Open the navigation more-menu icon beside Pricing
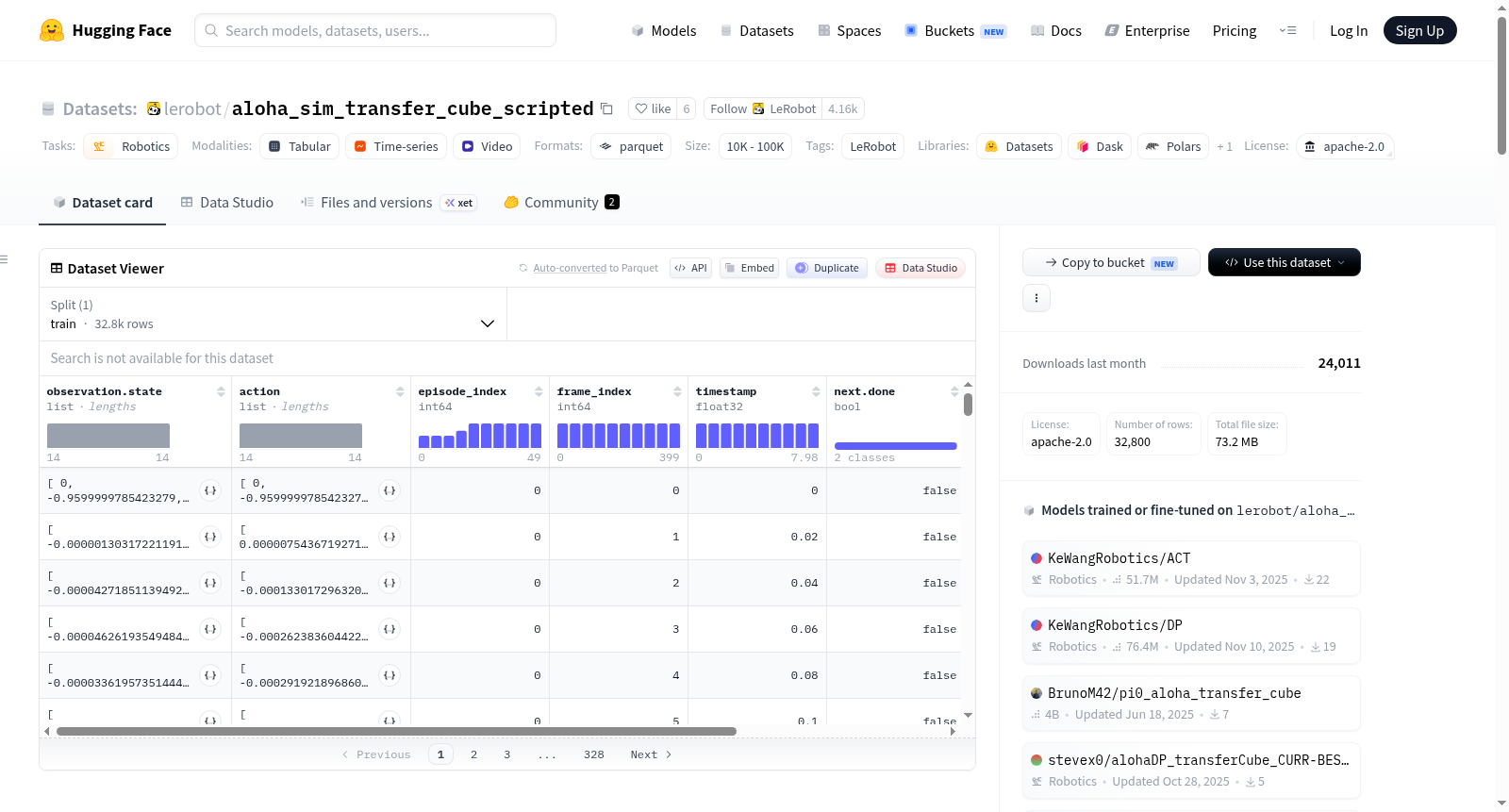The height and width of the screenshot is (812, 1509). [x=1287, y=30]
